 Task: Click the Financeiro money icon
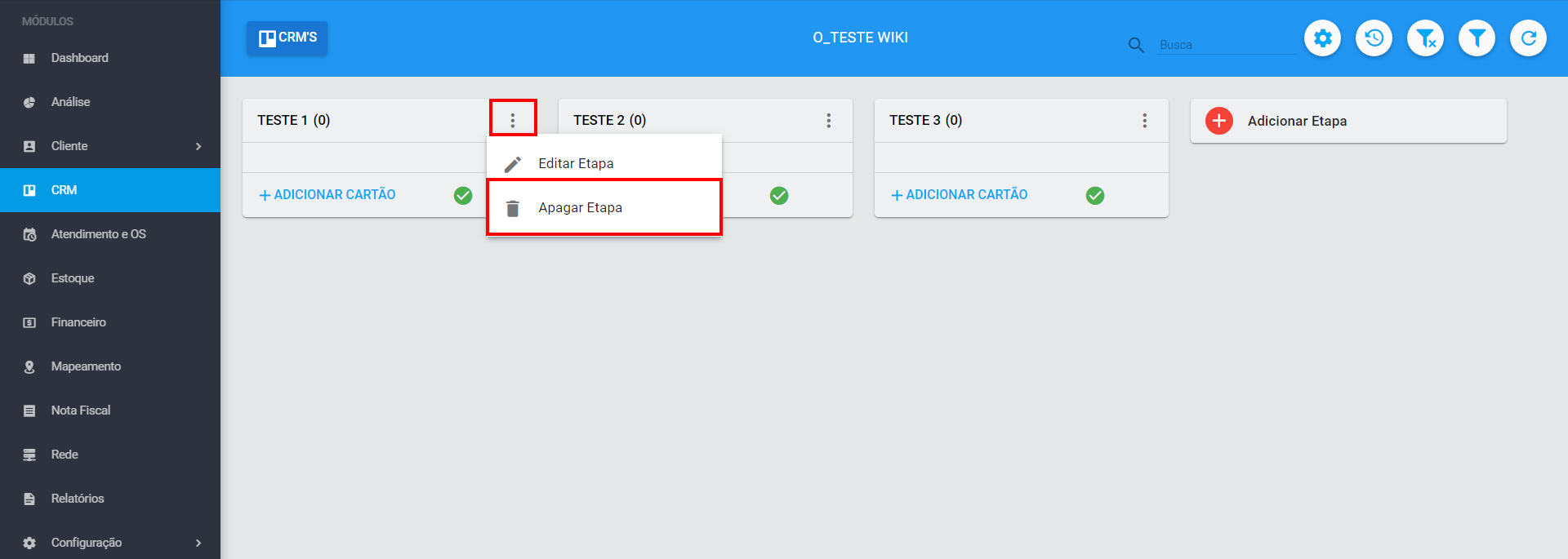click(29, 323)
